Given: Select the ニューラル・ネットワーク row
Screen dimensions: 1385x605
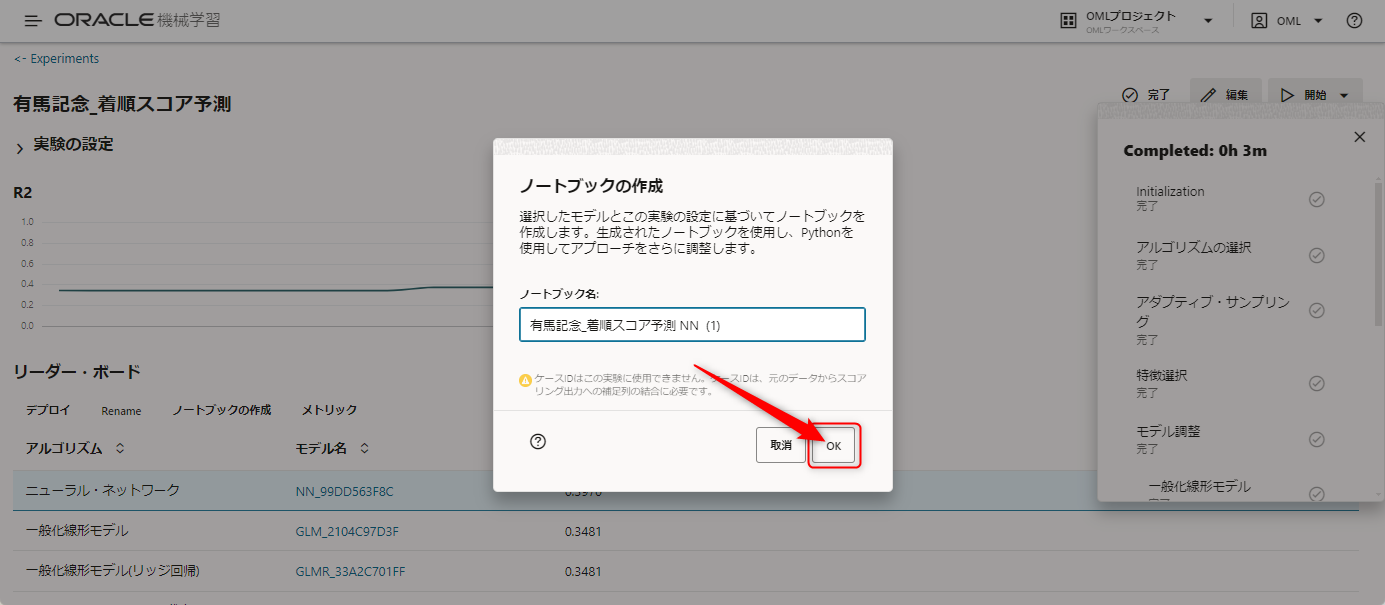Looking at the screenshot, I should click(686, 491).
